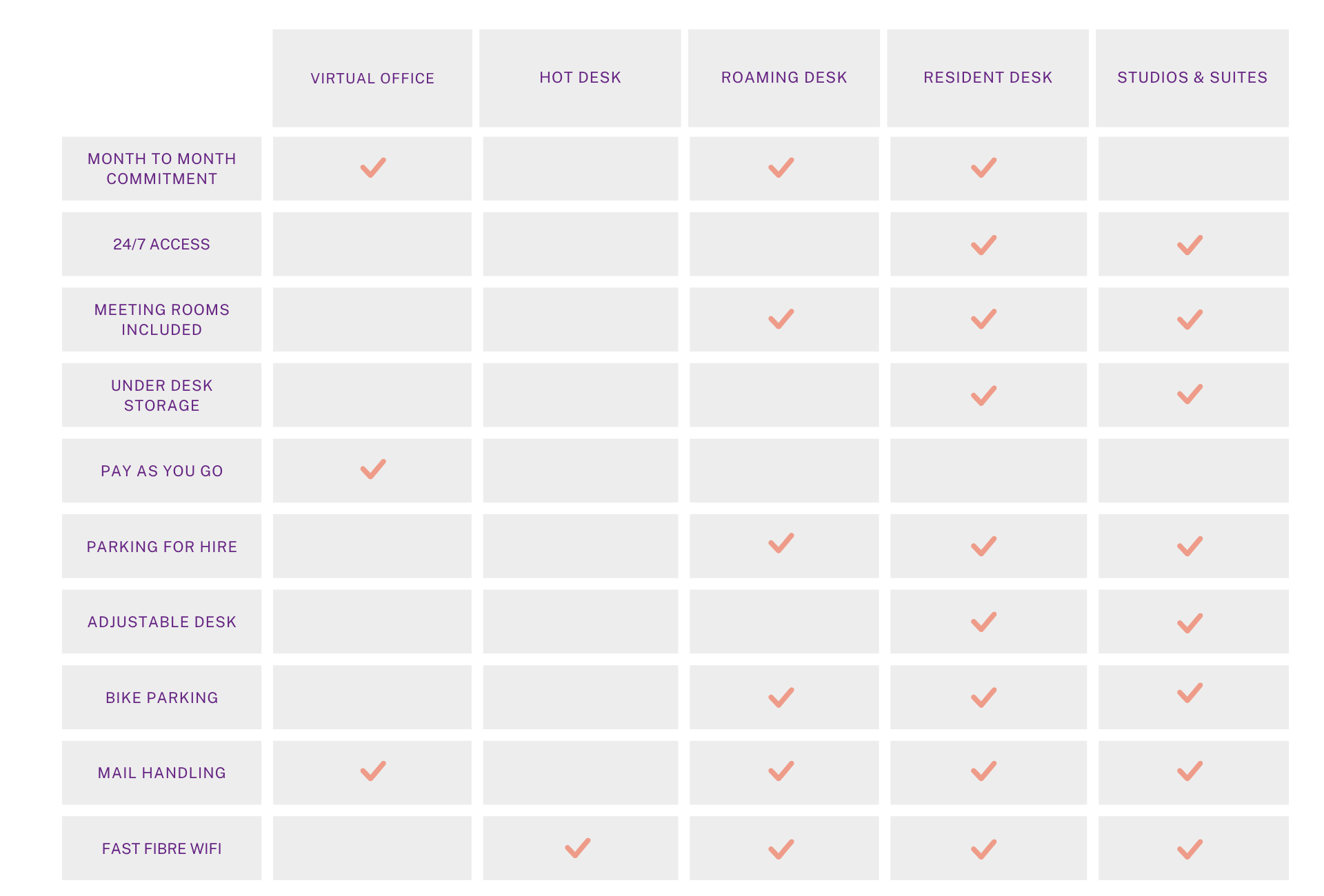Click Virtual Office mail handling checkmark
1324x896 pixels.
click(x=373, y=771)
